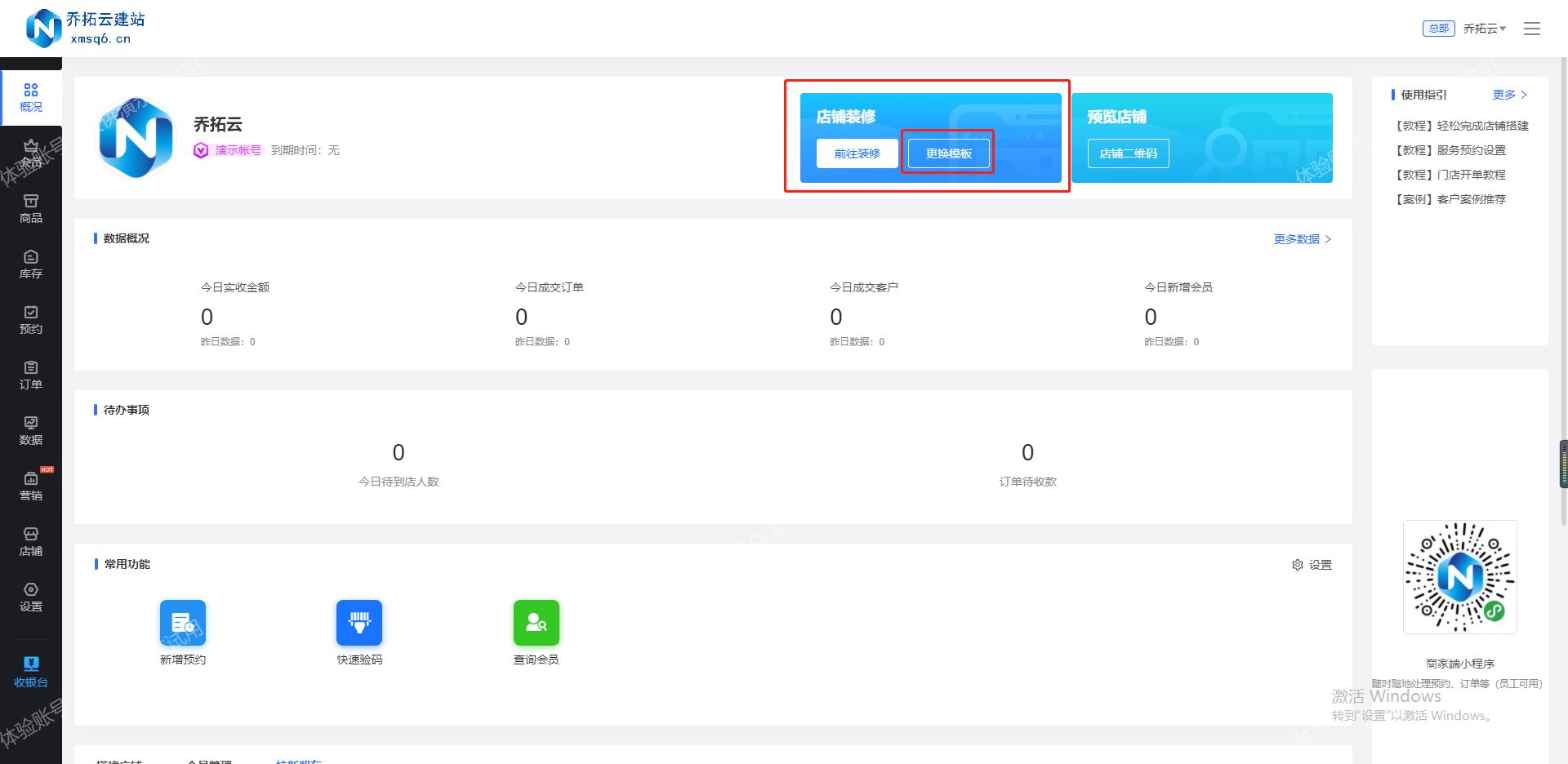Open the 数据 (Data) sidebar section
The width and height of the screenshot is (1568, 764).
tap(30, 430)
